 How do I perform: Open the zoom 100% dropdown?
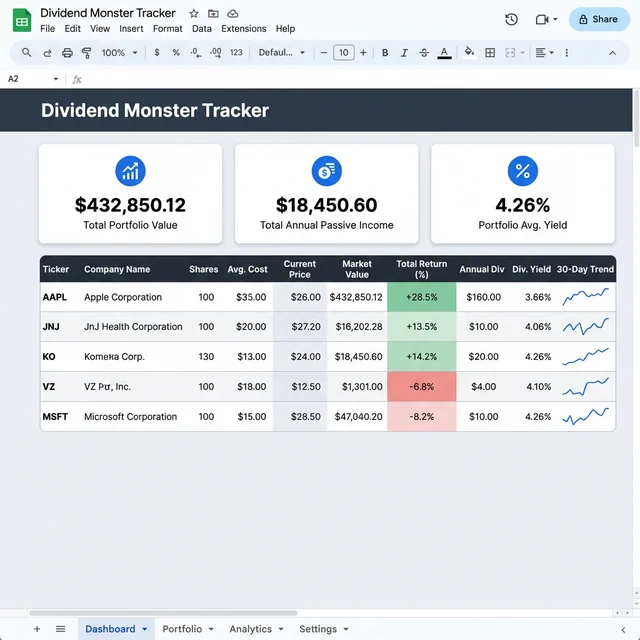click(120, 53)
